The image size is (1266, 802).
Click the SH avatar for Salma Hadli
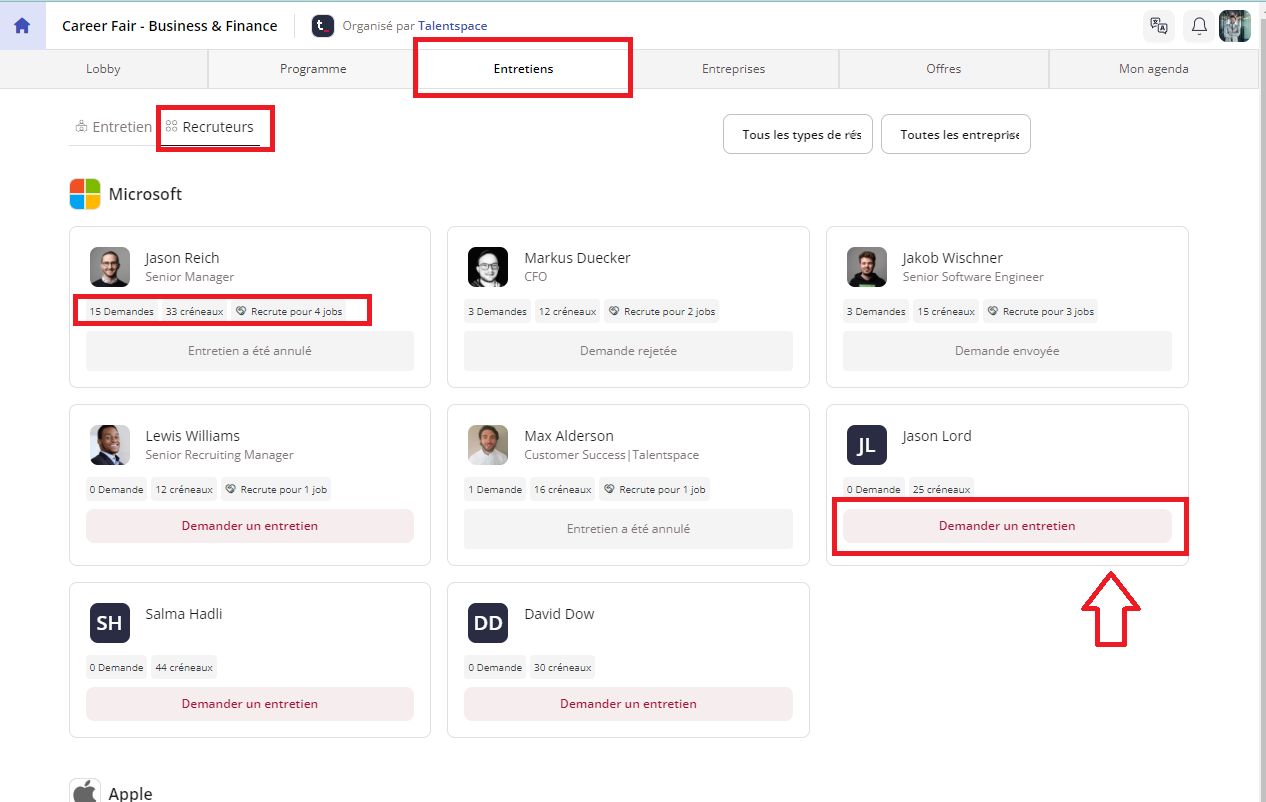pos(110,623)
